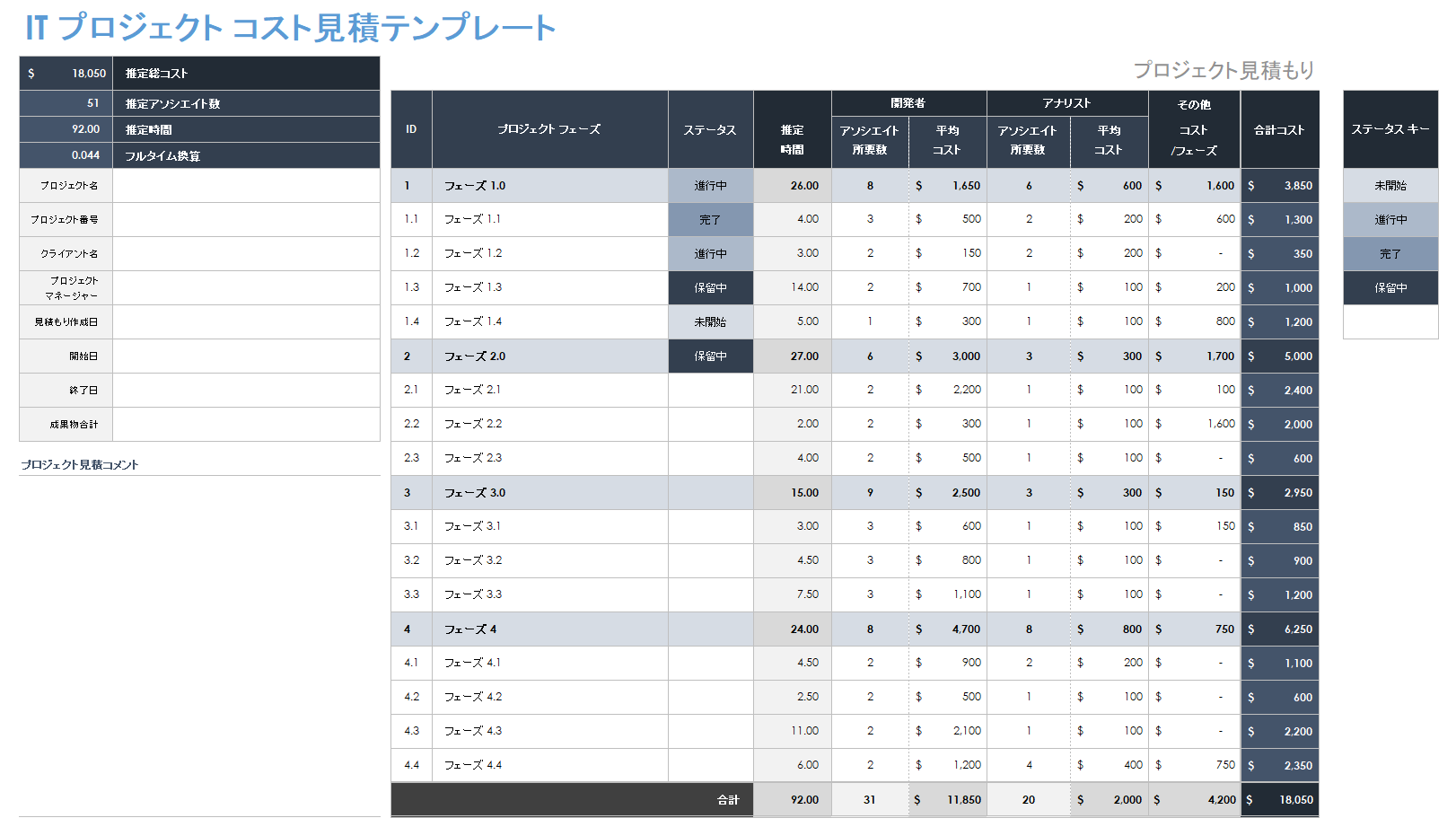Select the 18,050 grand total in totals row
This screenshot has height=827, width=1456.
(x=1280, y=800)
